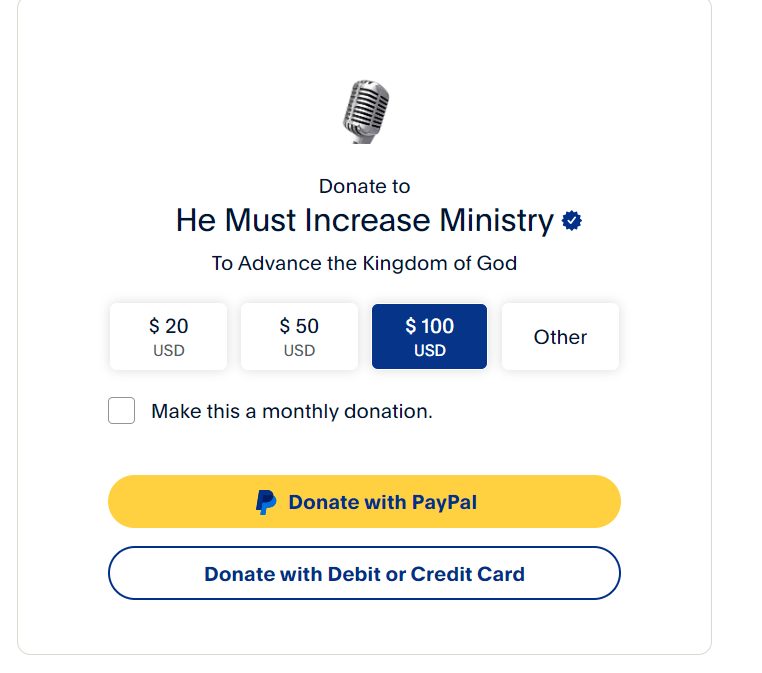762x673 pixels.
Task: Click the PayPal logo on the yellow button
Action: pyautogui.click(x=266, y=502)
